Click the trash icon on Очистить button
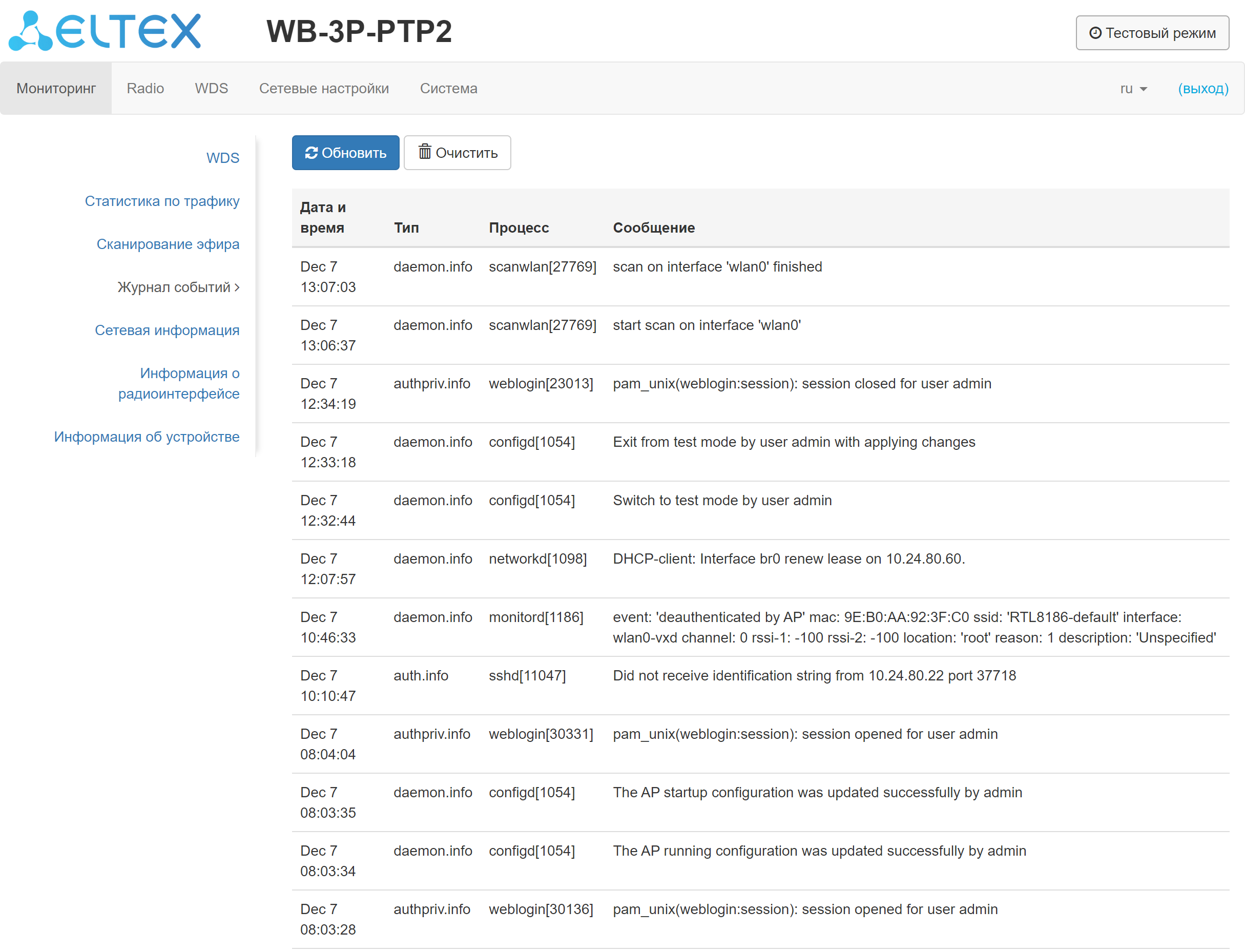 click(424, 152)
